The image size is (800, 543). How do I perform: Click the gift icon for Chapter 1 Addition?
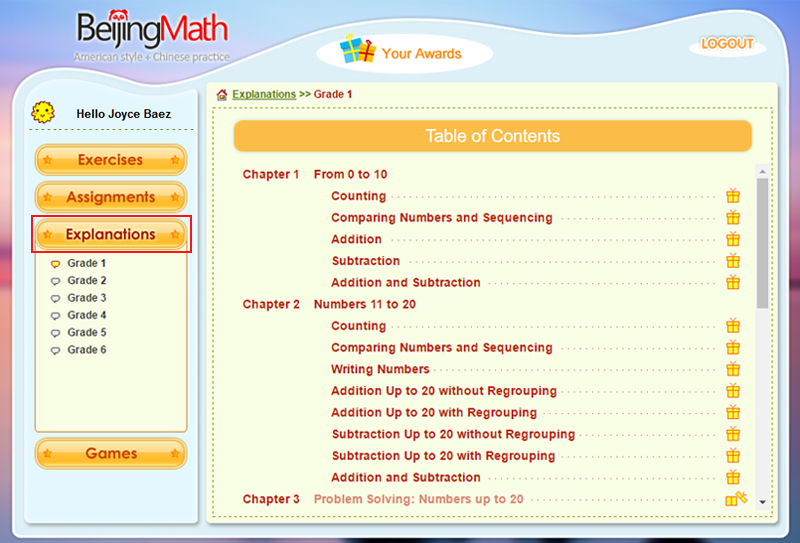coord(733,239)
